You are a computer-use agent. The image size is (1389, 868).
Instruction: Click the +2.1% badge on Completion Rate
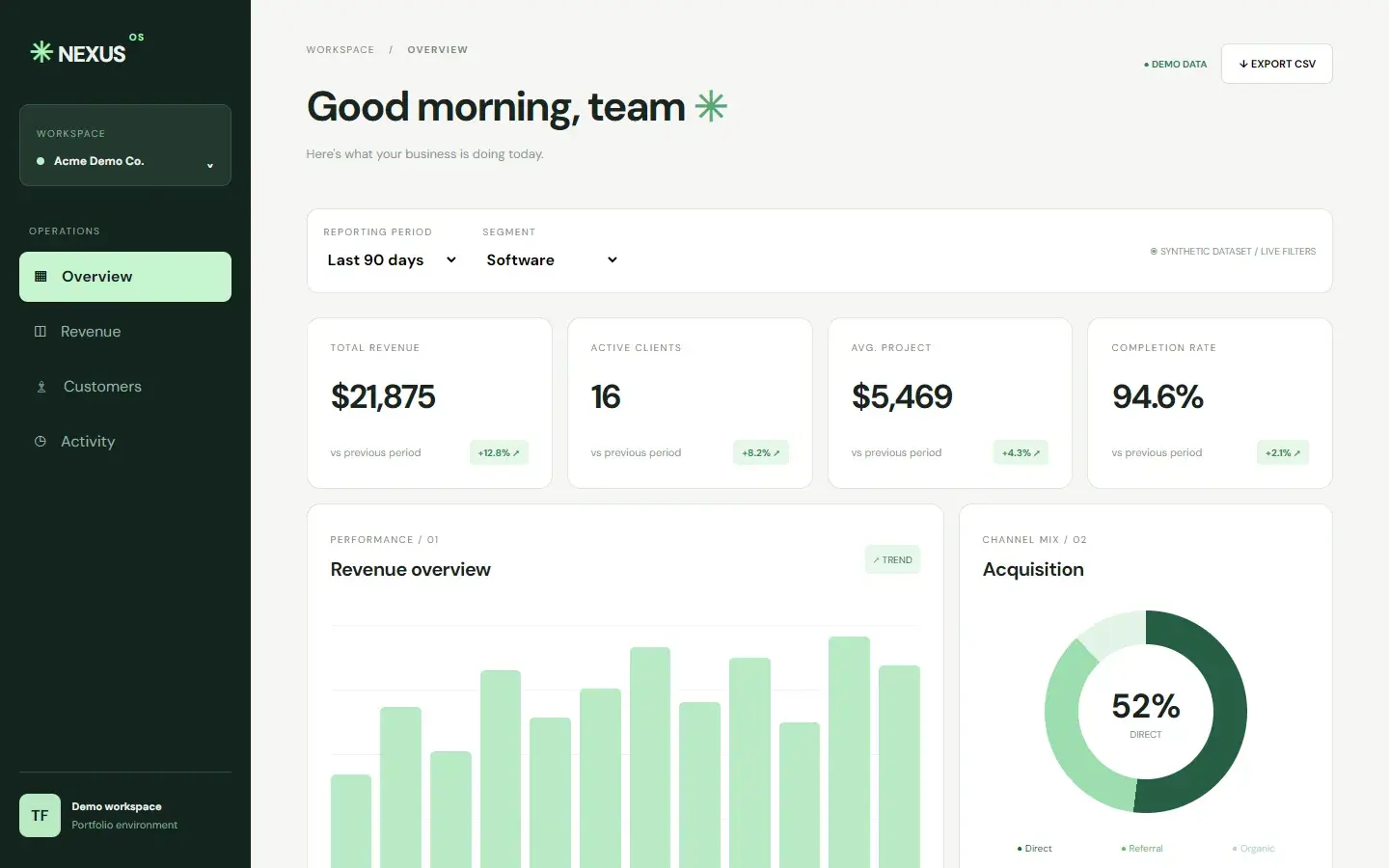coord(1283,453)
